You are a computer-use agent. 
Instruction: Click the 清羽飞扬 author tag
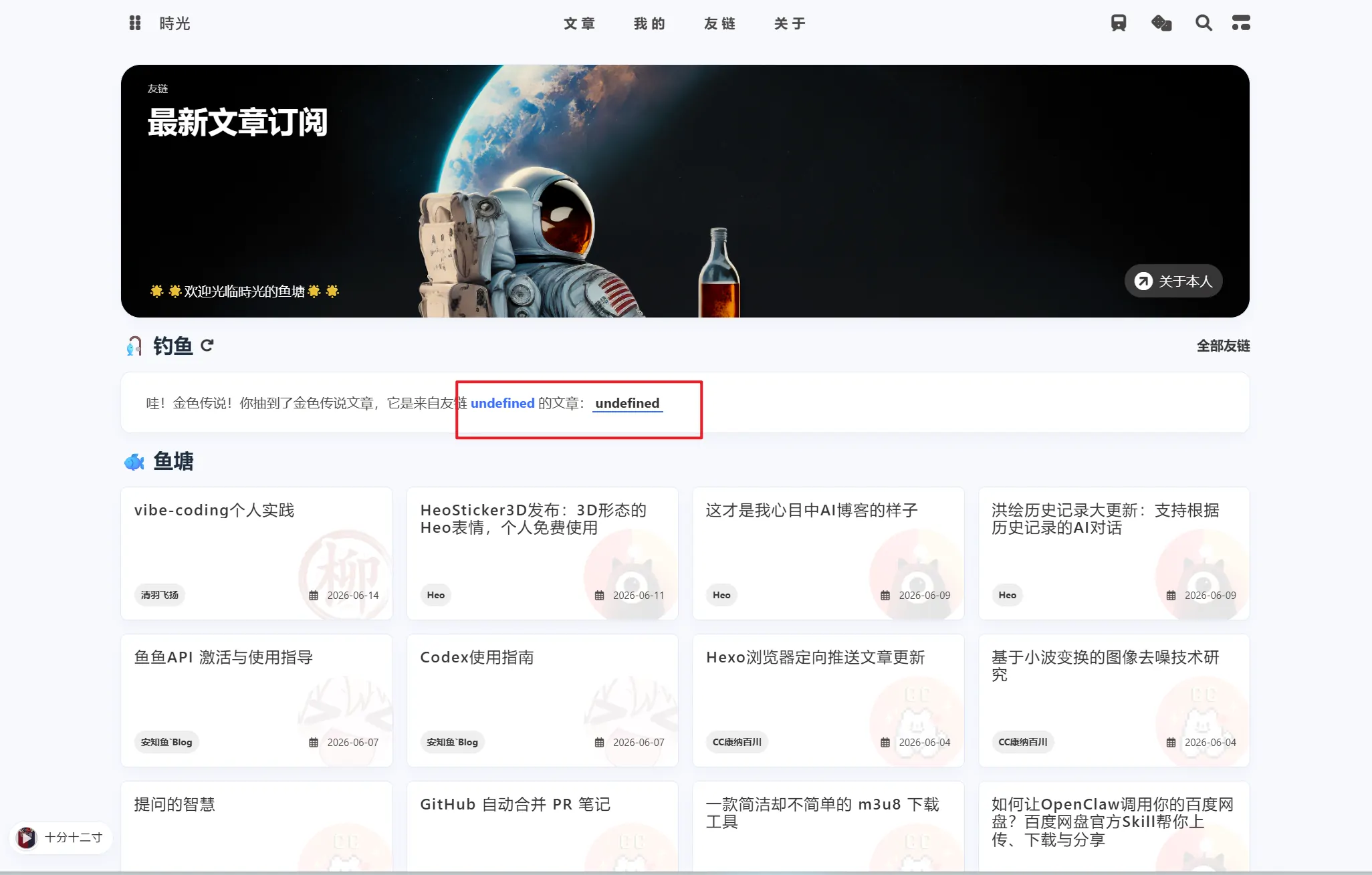tap(160, 595)
